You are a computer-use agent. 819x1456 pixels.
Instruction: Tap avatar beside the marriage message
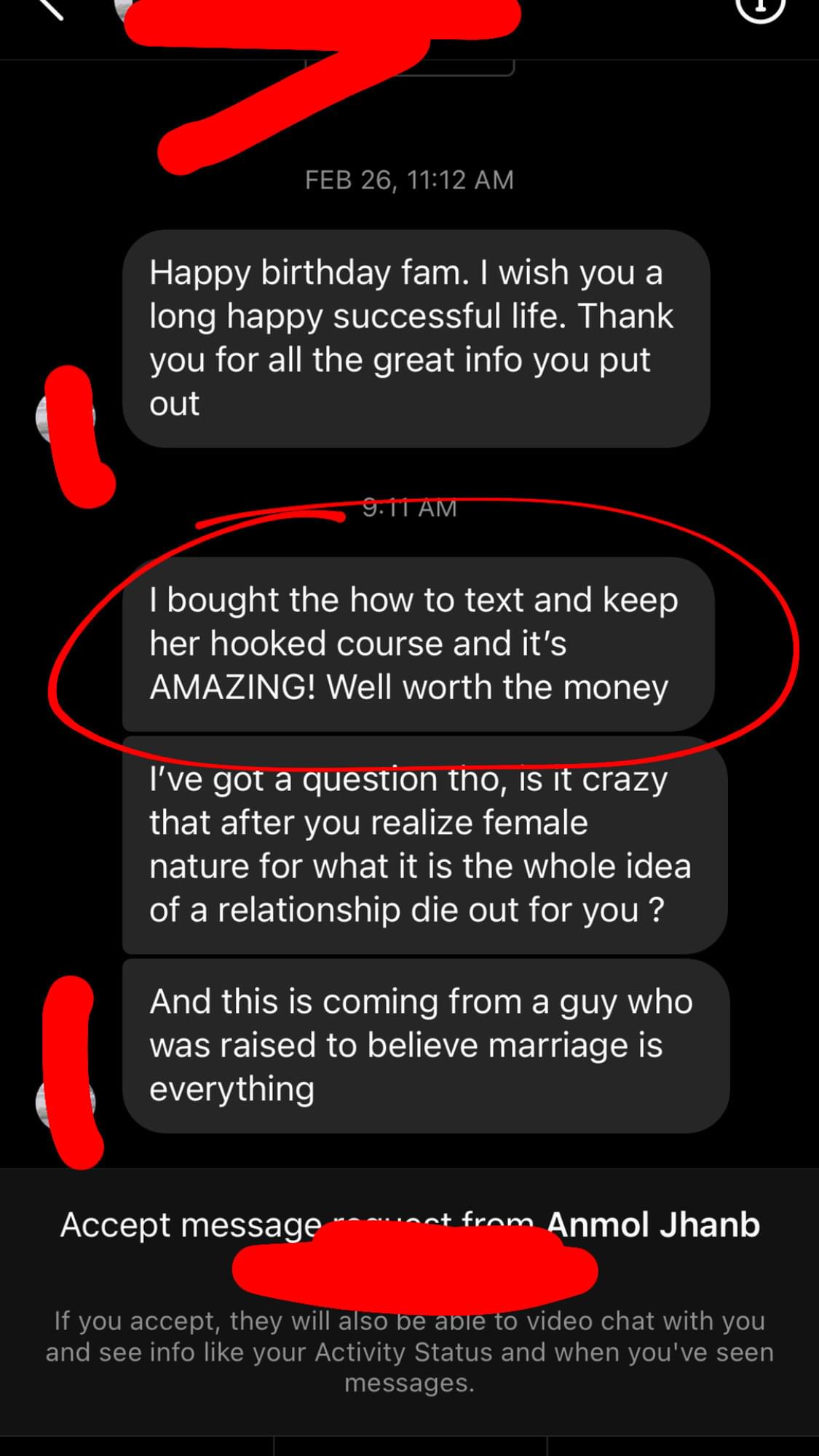[x=66, y=1102]
